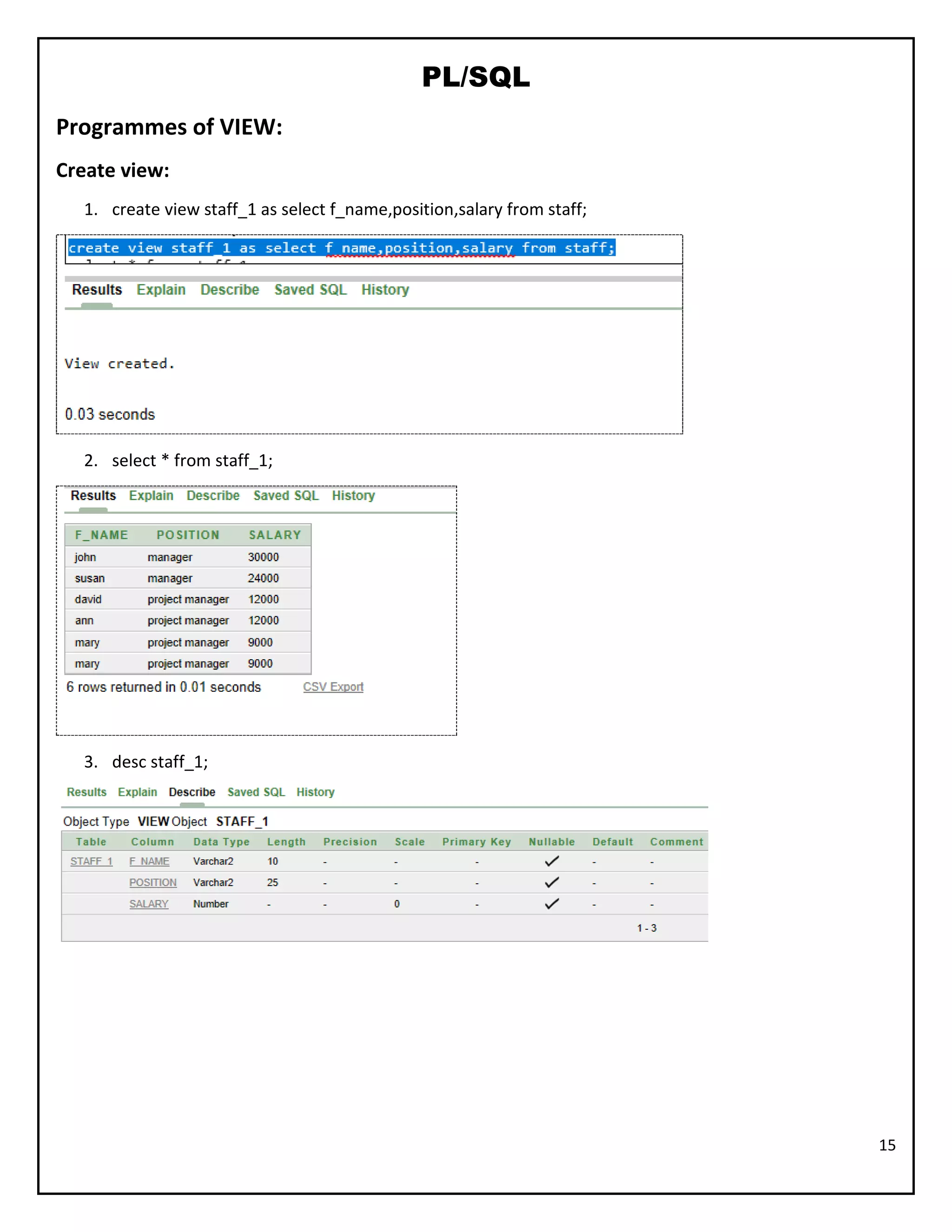Select the 'john' cell
The height and width of the screenshot is (1232, 952).
pyautogui.click(x=85, y=557)
